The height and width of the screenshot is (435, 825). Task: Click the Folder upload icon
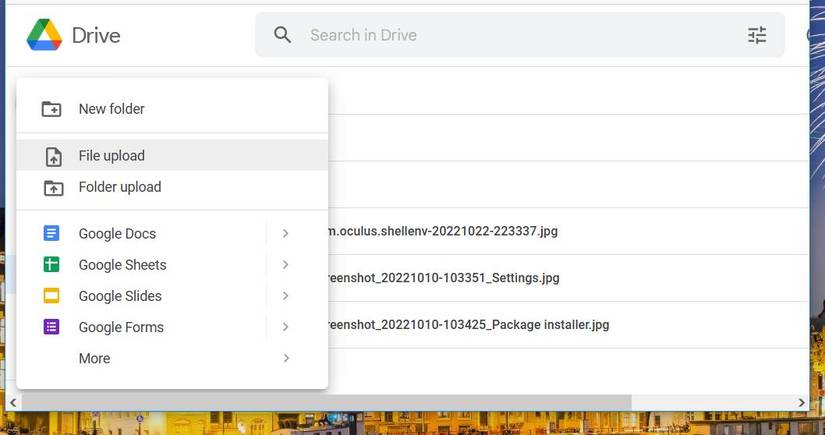click(x=53, y=188)
